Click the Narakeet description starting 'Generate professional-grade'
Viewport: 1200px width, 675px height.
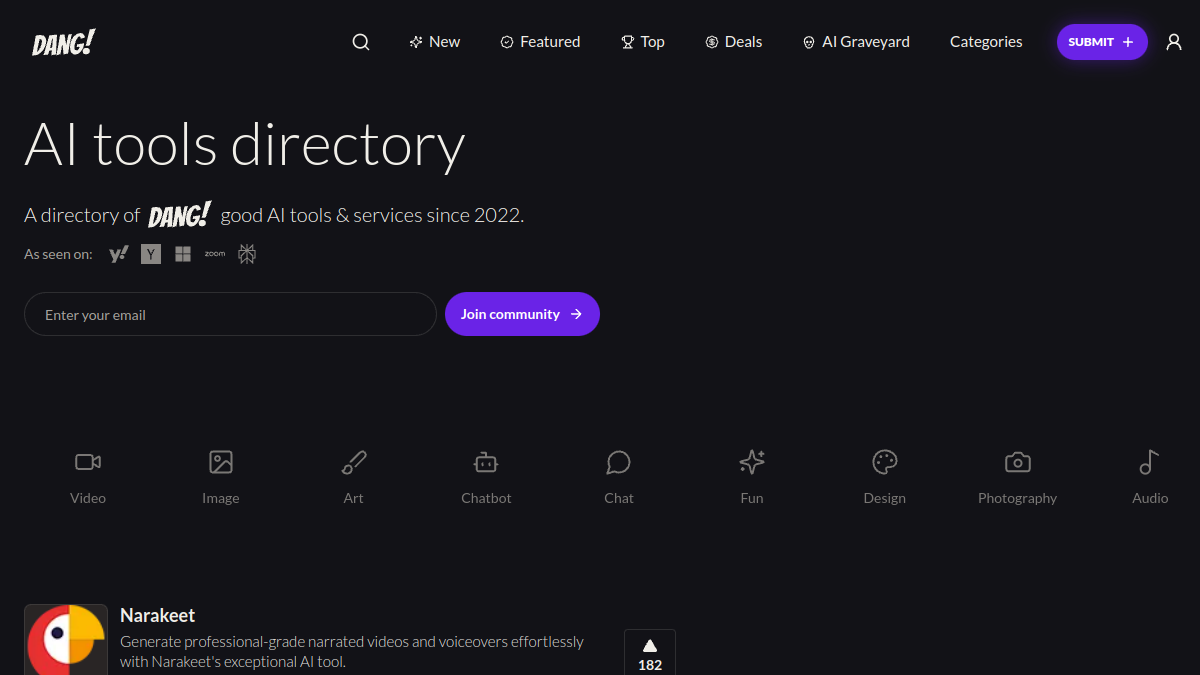click(x=352, y=651)
